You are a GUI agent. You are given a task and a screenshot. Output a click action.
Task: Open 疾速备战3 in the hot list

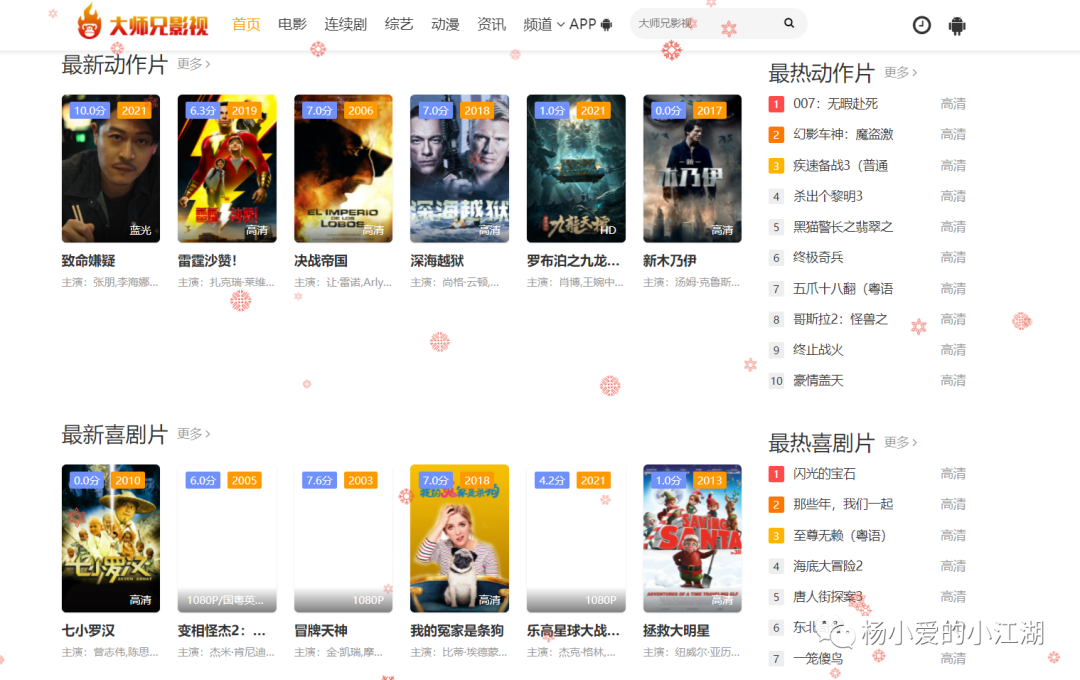pyautogui.click(x=840, y=165)
